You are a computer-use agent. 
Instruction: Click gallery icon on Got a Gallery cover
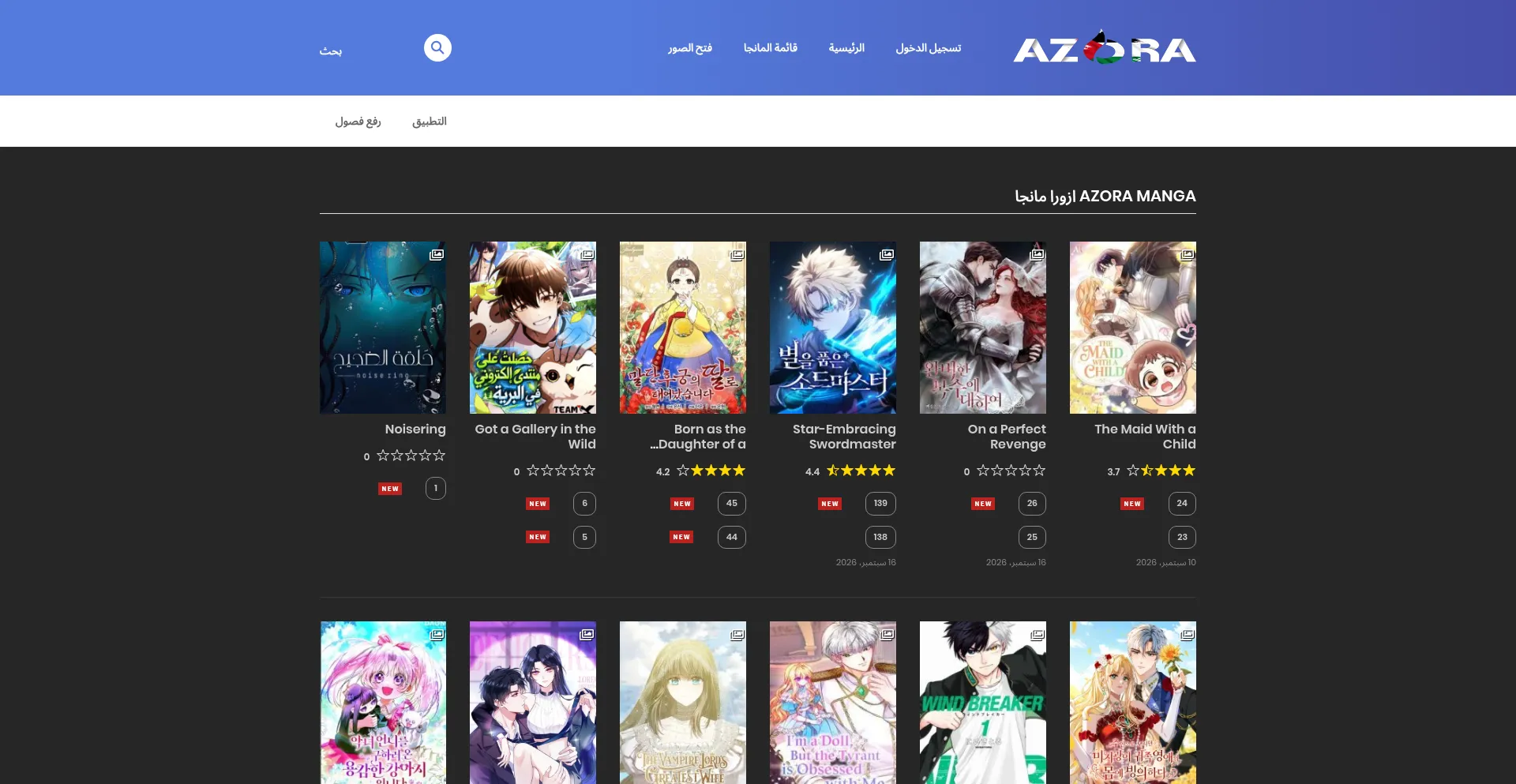(x=587, y=255)
